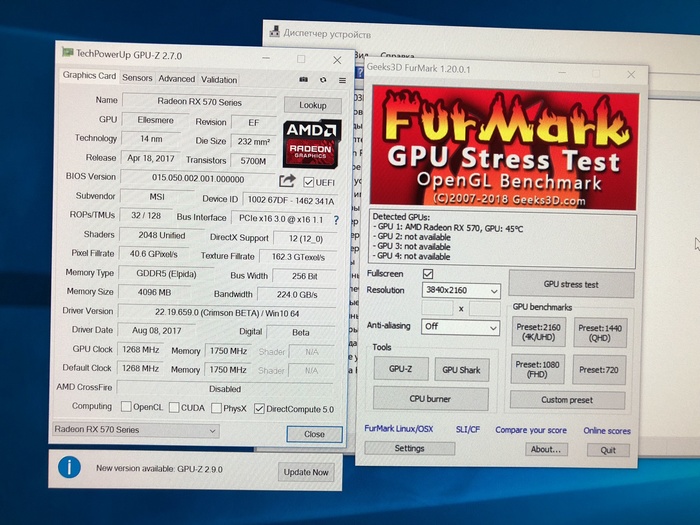Expand the Anti-aliasing dropdown
Image resolution: width=700 pixels, height=525 pixels.
[x=460, y=327]
